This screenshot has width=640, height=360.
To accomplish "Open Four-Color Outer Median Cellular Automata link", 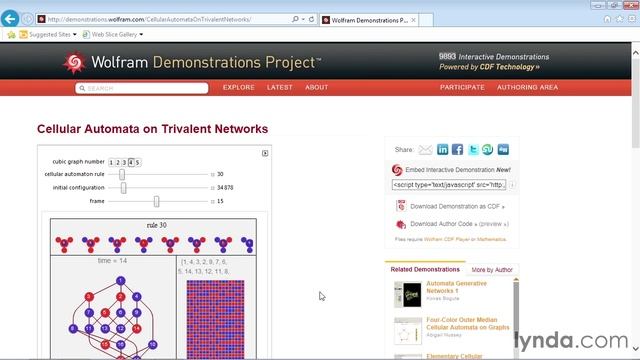I will click(468, 323).
